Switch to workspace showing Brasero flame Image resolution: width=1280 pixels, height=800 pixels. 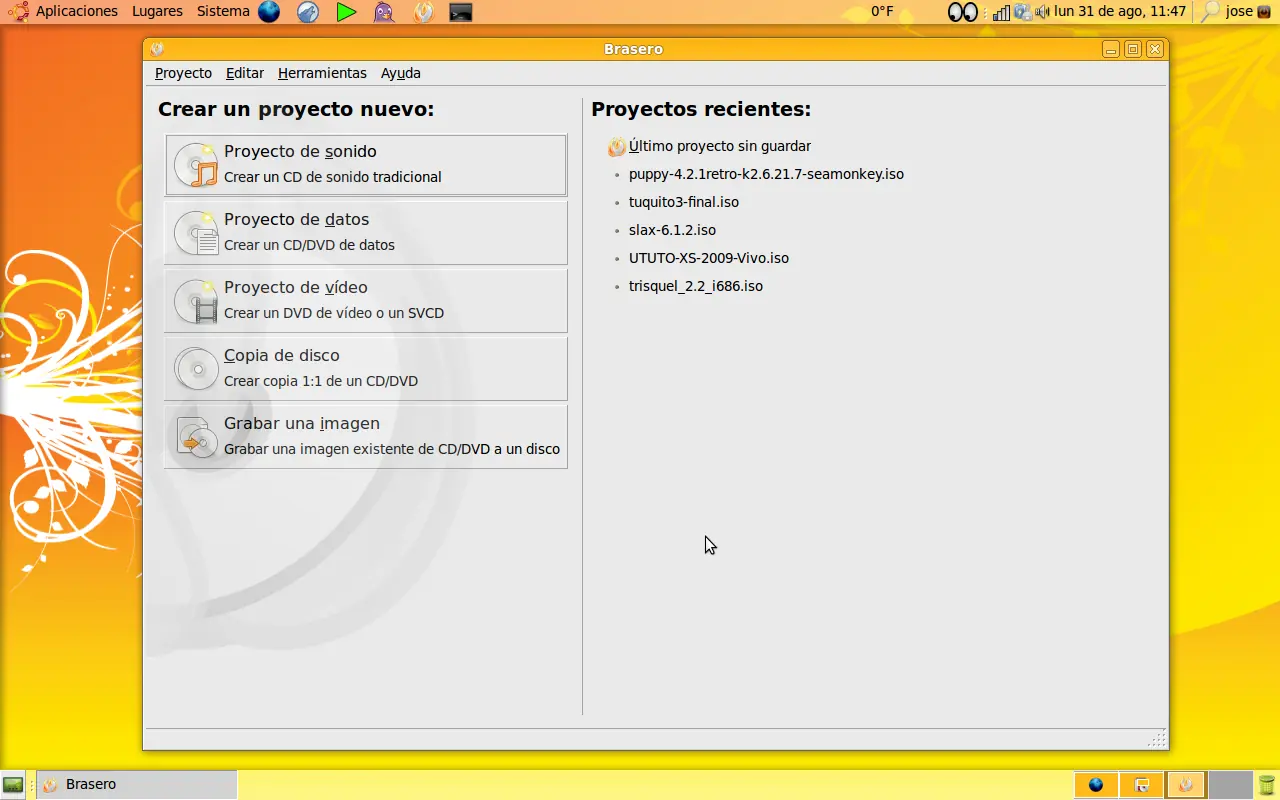pos(1186,785)
